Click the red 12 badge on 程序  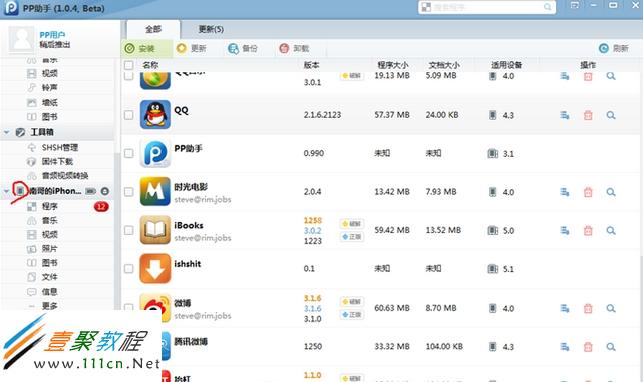(x=101, y=207)
